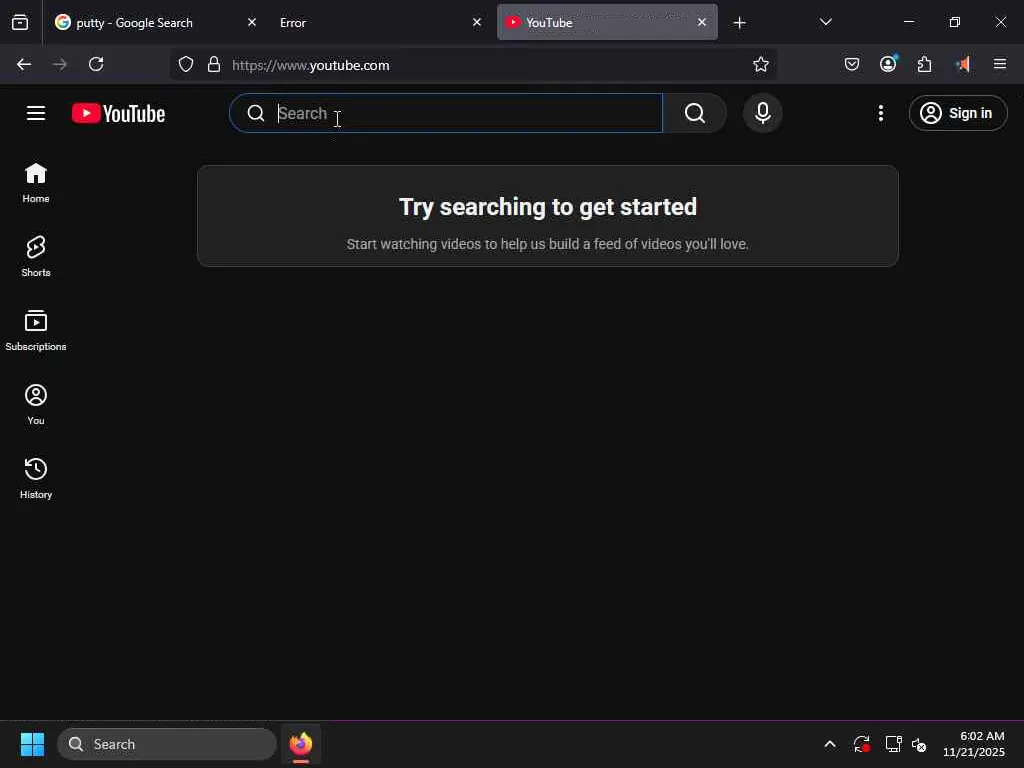Expand the list all tabs dropdown
The height and width of the screenshot is (768, 1024).
click(x=825, y=22)
